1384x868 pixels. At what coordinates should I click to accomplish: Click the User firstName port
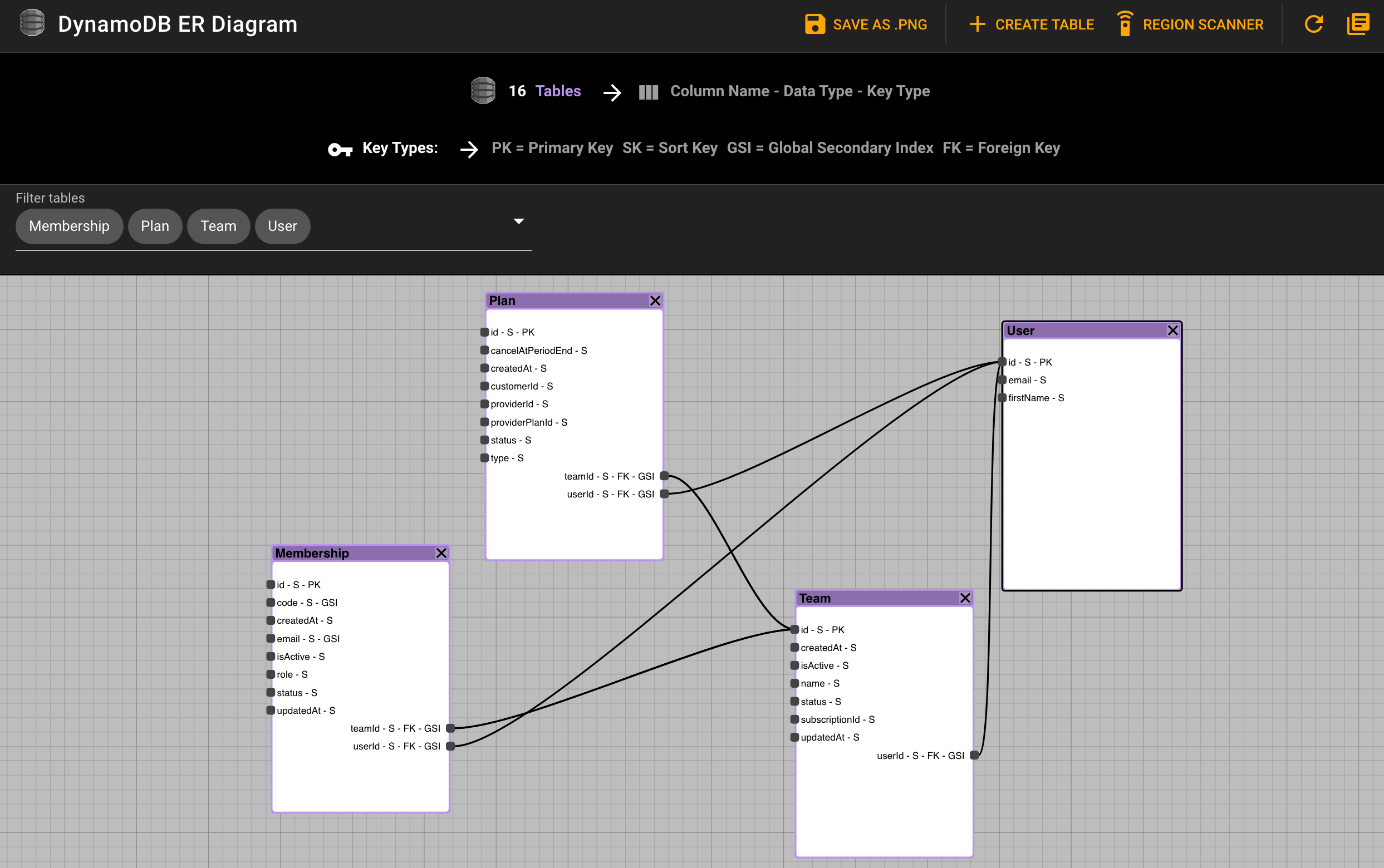[1002, 397]
